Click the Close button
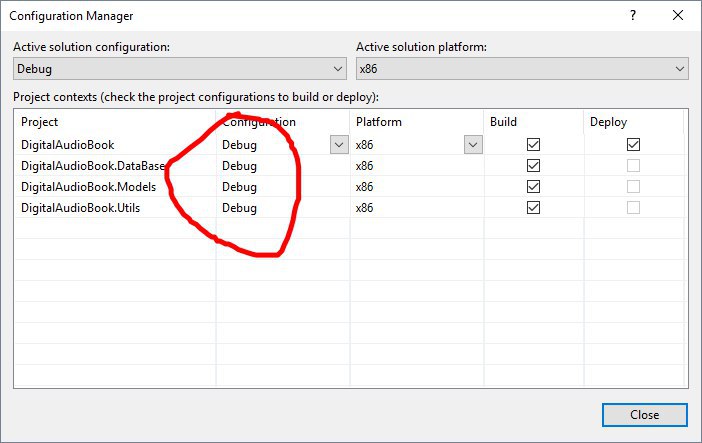 coord(644,415)
